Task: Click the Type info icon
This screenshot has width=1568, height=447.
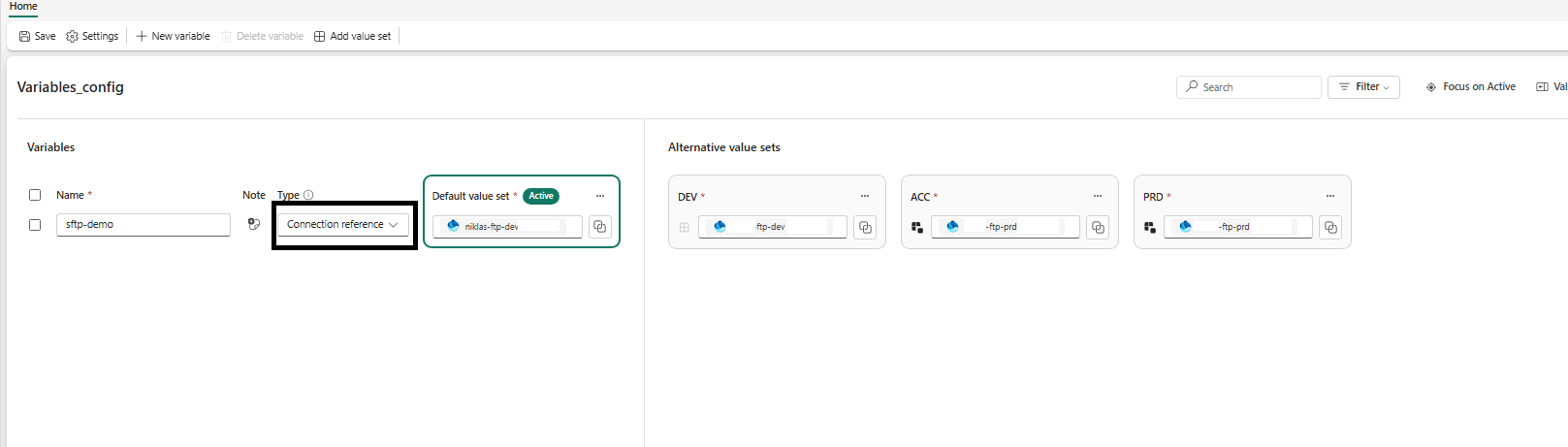Action: tap(308, 195)
